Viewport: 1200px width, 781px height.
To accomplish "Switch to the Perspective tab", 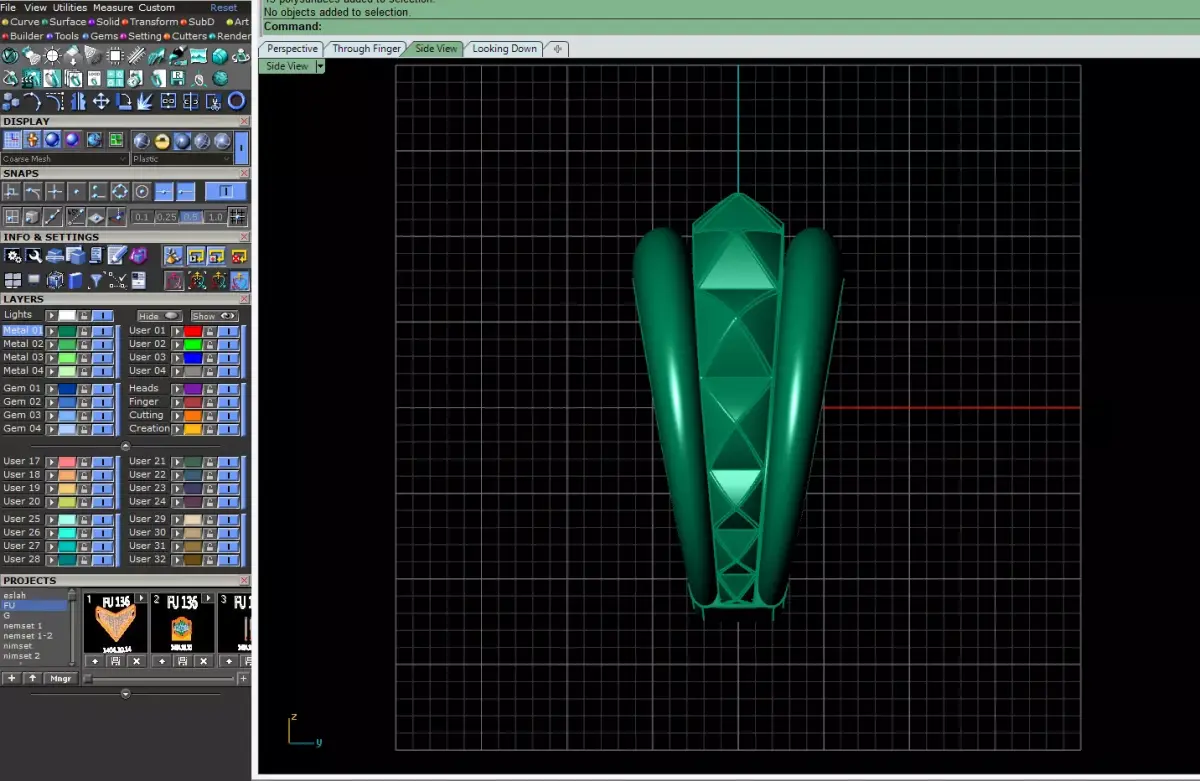I will 292,48.
